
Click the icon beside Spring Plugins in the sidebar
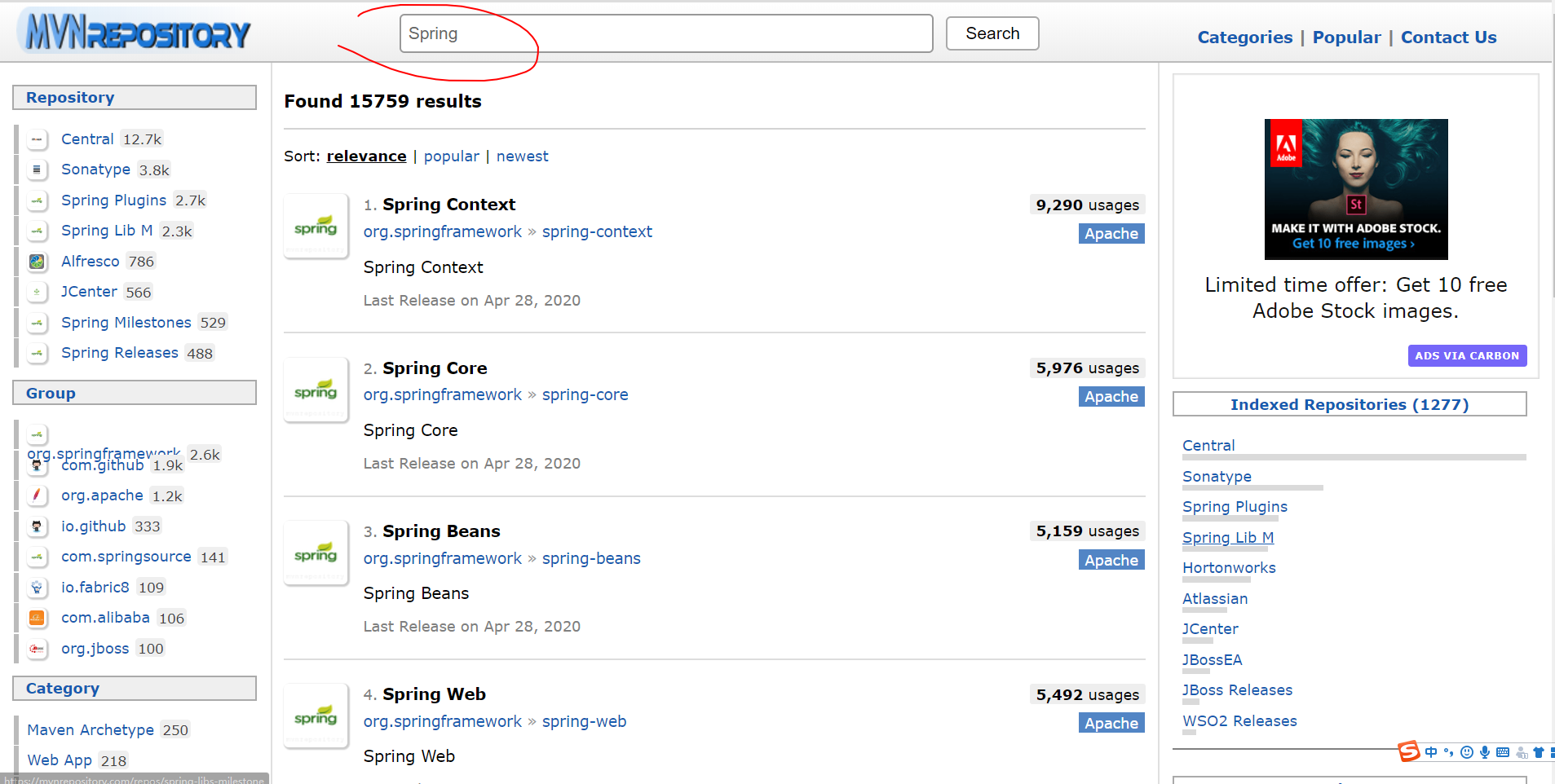click(x=37, y=200)
